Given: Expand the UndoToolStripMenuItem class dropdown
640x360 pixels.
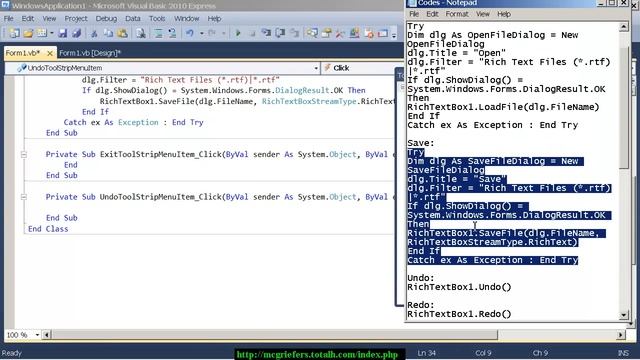Looking at the screenshot, I should pyautogui.click(x=316, y=68).
